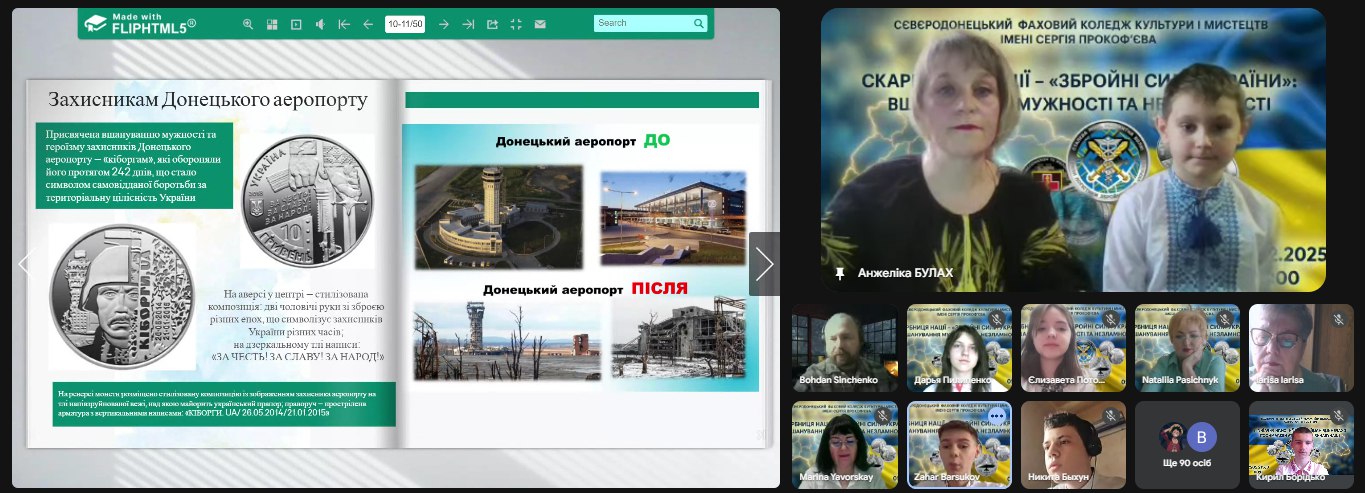Open three-dots options on Zahar Barsukov tile
Image resolution: width=1365 pixels, height=493 pixels.
pos(996,416)
